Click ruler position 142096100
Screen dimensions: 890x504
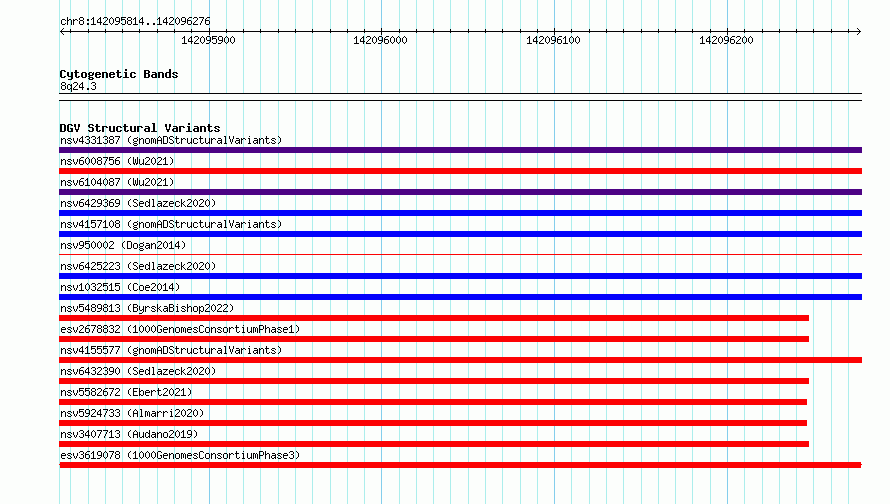(x=553, y=40)
